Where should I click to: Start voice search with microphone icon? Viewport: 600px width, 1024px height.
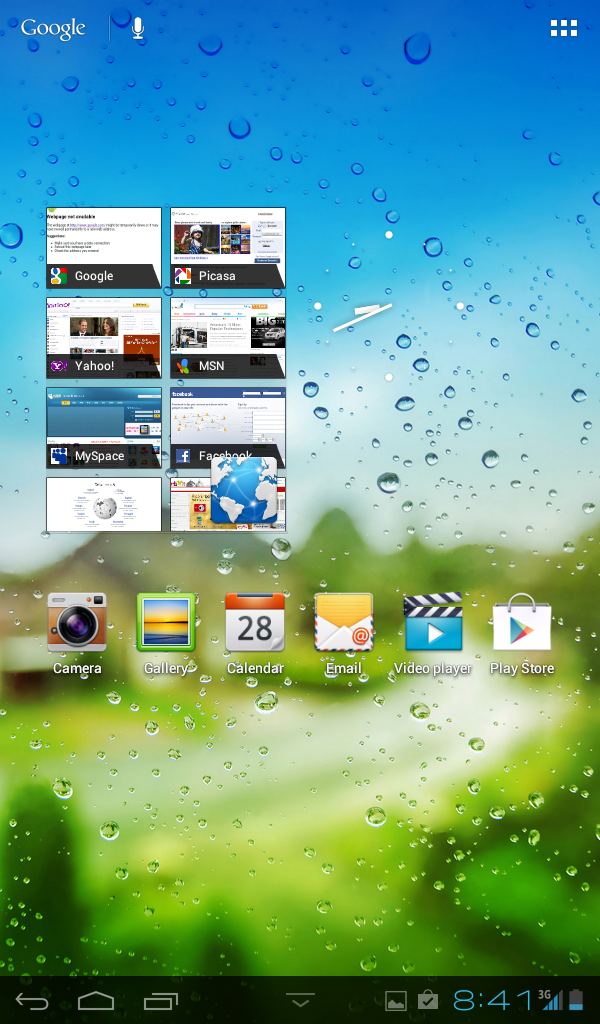(138, 28)
